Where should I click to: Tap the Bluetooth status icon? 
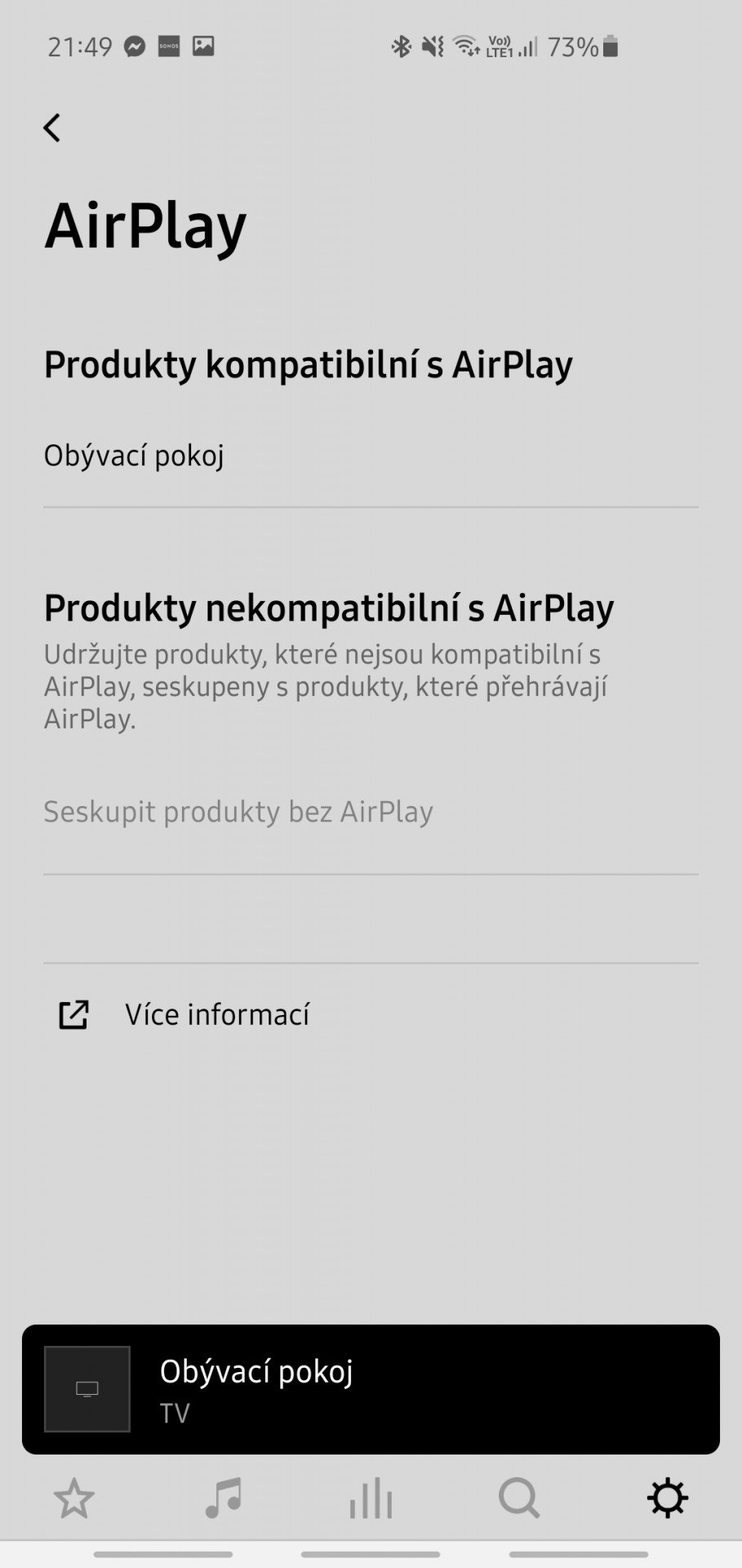click(x=401, y=47)
